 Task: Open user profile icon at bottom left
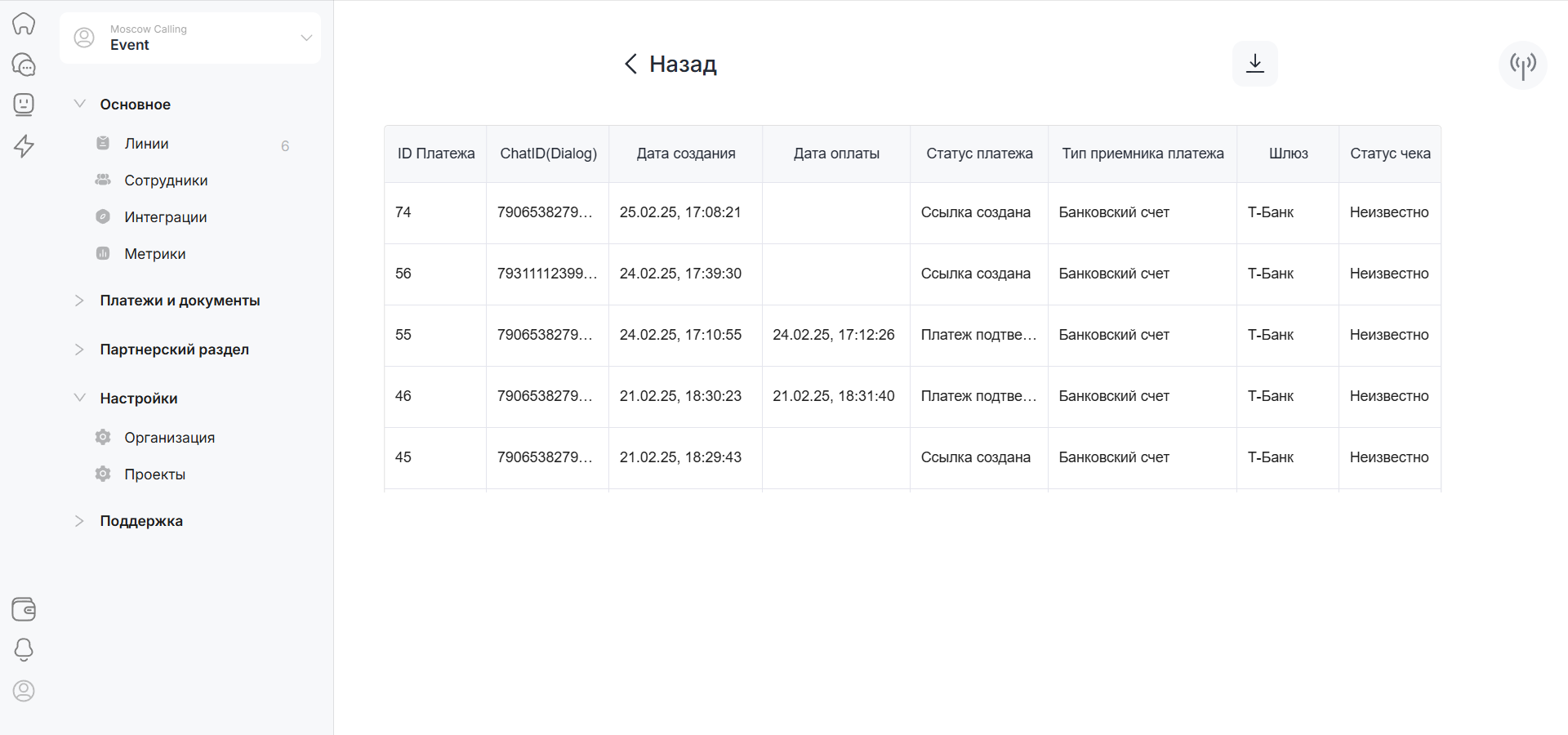(24, 691)
